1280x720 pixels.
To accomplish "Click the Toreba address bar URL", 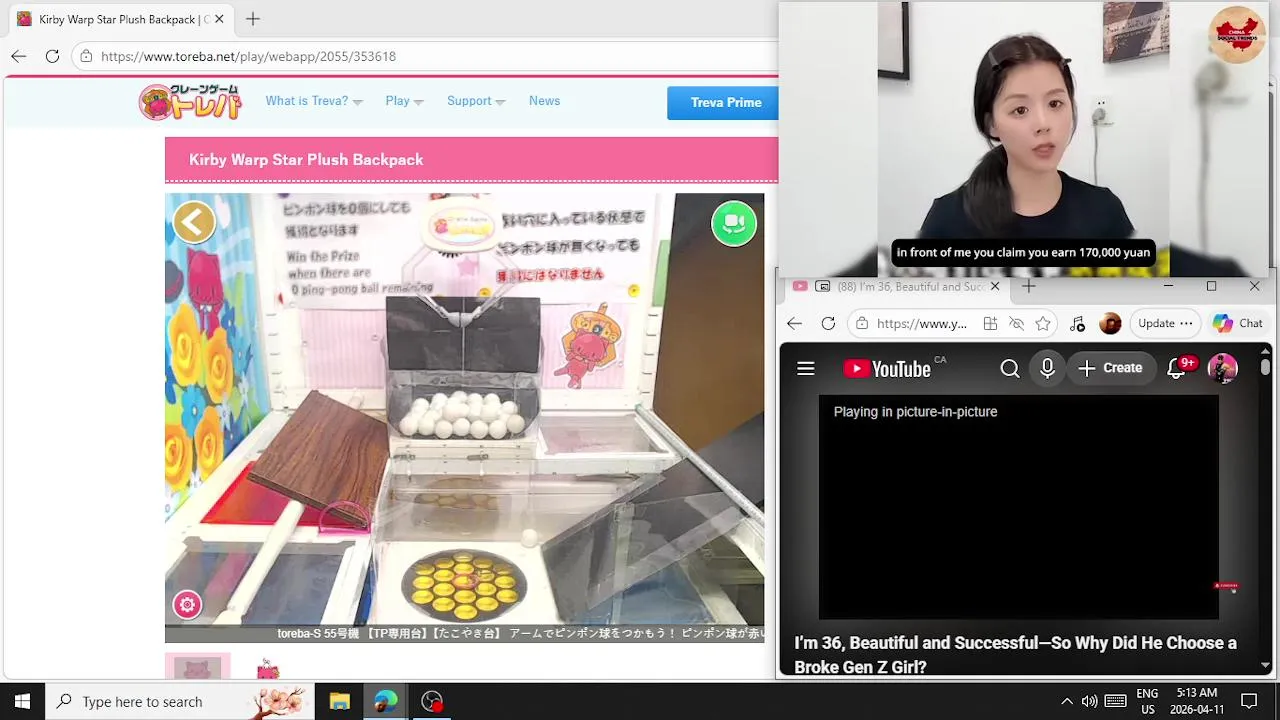I will coord(248,56).
